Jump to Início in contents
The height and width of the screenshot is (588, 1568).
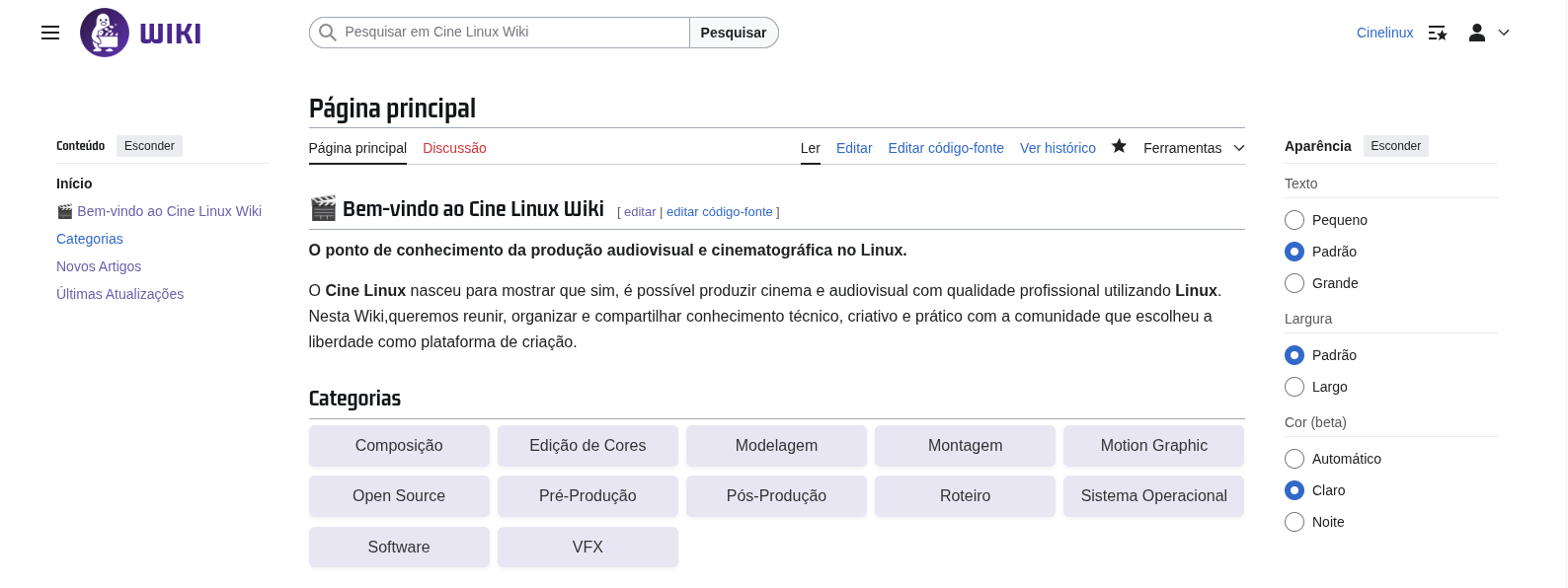pos(74,184)
